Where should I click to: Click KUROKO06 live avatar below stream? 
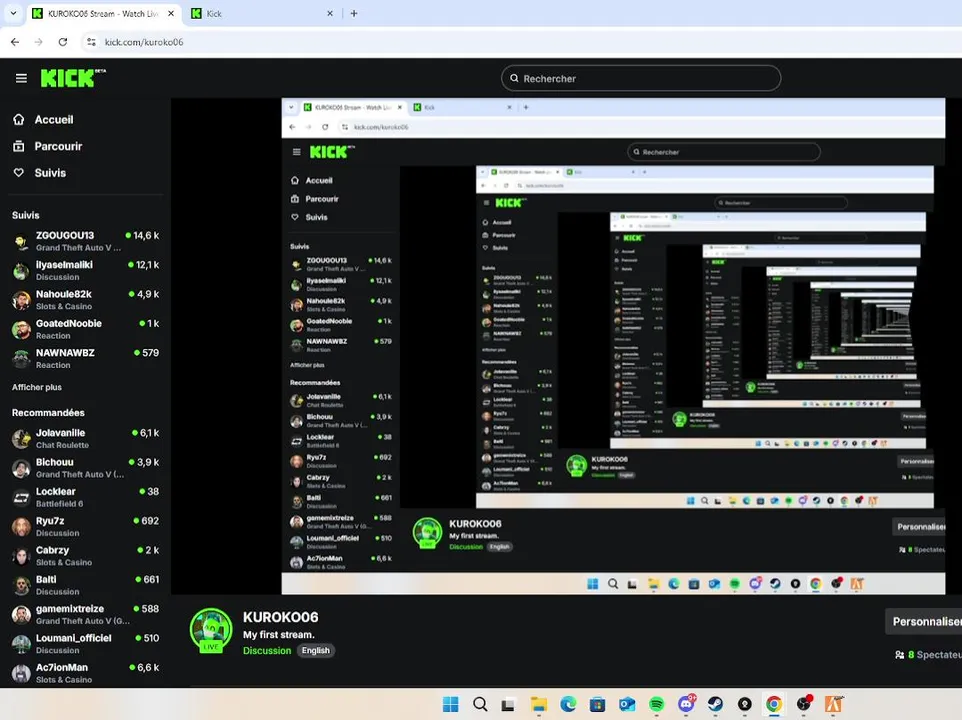[211, 630]
